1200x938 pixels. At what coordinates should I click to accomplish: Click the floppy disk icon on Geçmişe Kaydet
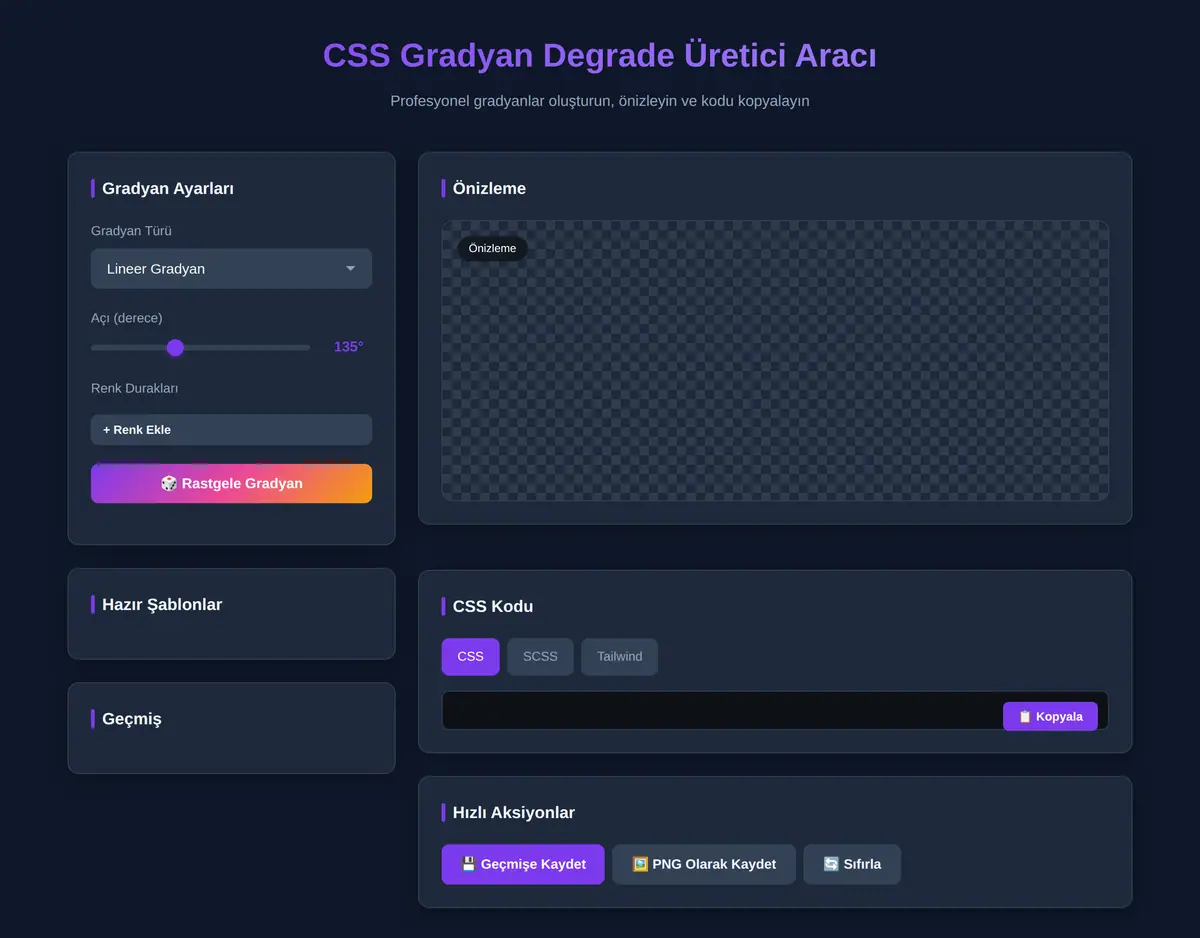click(468, 864)
